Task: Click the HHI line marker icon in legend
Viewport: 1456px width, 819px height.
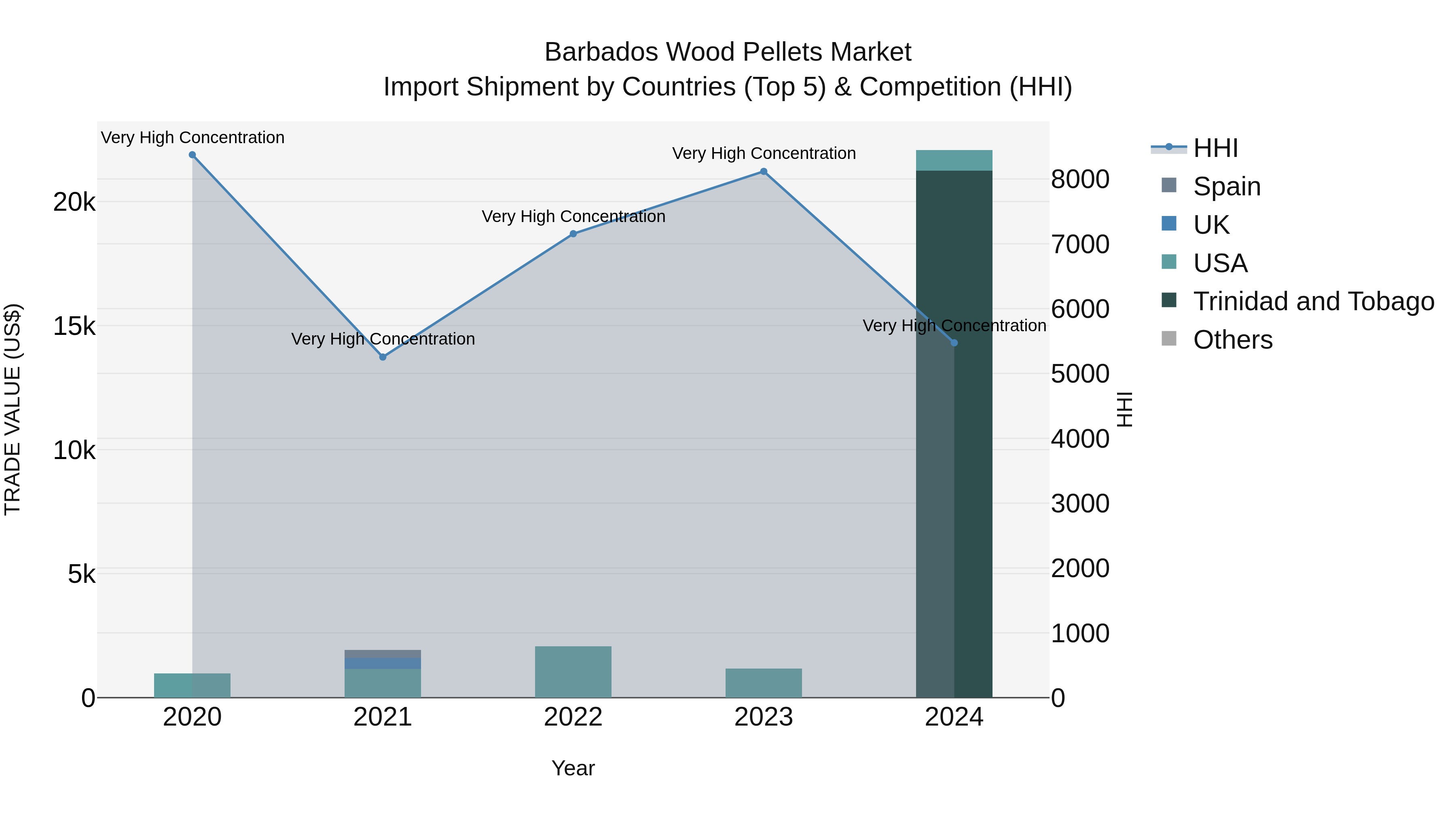Action: (x=1169, y=148)
